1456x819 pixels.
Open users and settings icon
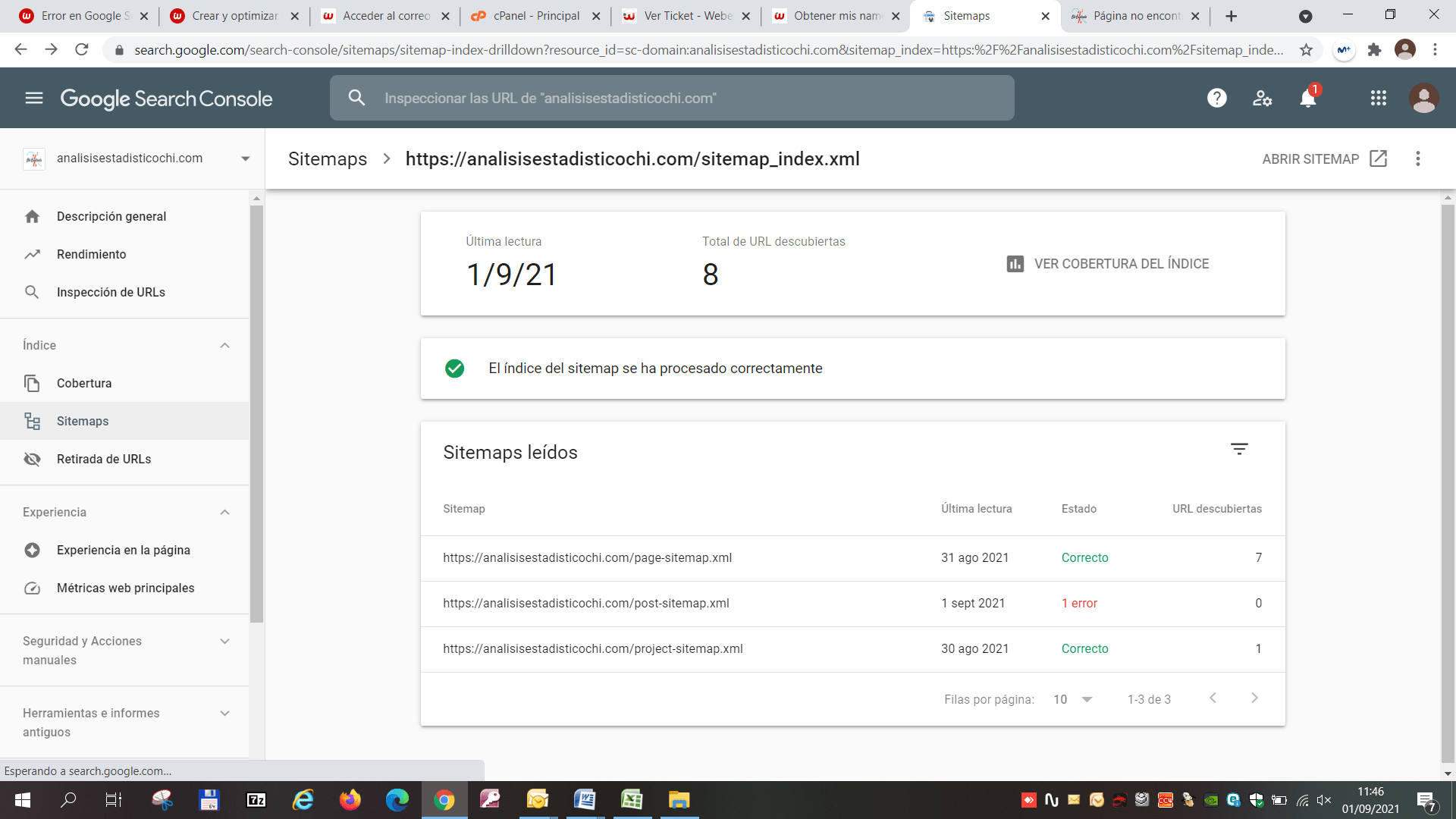click(1263, 98)
